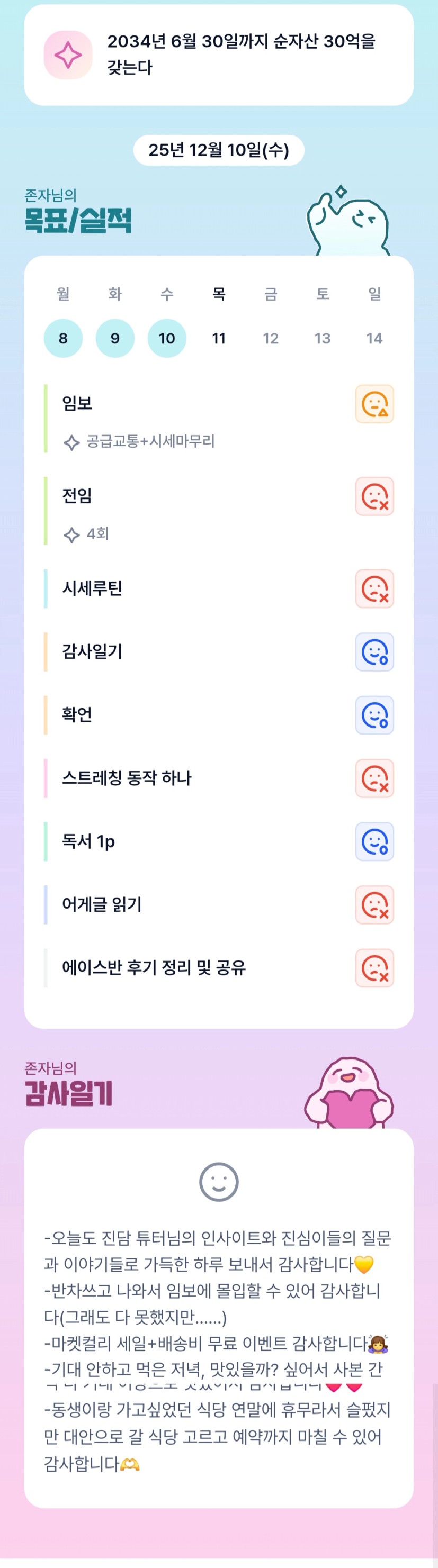Open the 25년 12월 10일(수) date selector
Screen dimensions: 438x1568
click(x=219, y=150)
